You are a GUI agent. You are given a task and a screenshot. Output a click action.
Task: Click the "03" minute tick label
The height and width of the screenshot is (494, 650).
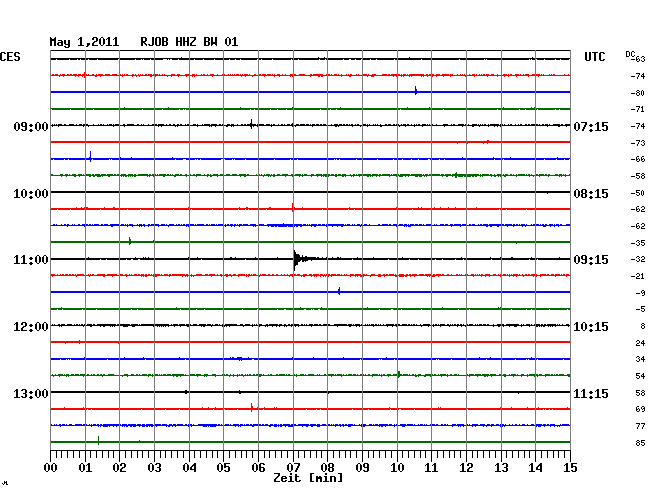(155, 468)
